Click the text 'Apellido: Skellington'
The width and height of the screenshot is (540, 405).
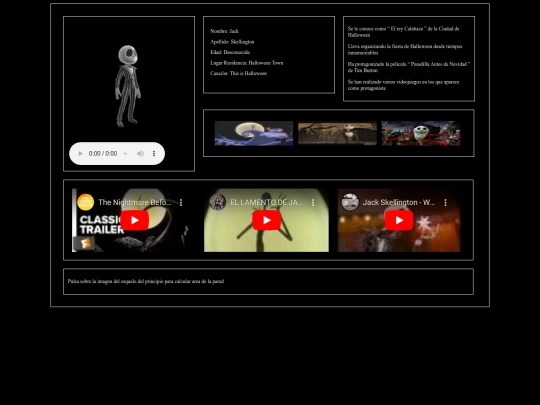232,42
